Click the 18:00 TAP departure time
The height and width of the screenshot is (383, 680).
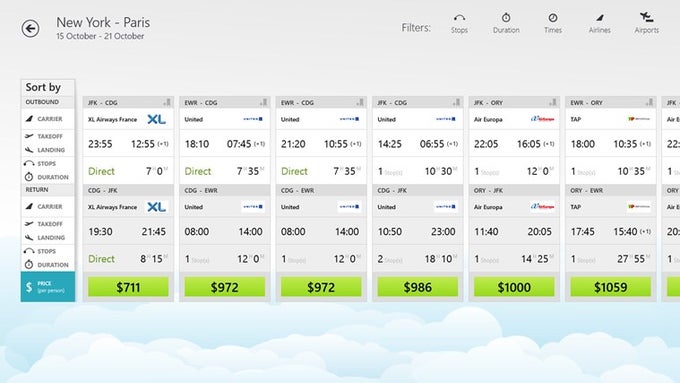(583, 144)
